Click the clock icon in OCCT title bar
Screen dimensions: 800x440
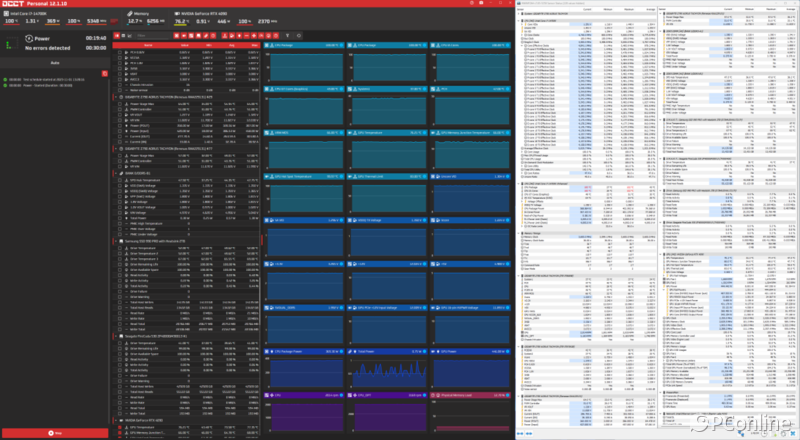point(471,3)
